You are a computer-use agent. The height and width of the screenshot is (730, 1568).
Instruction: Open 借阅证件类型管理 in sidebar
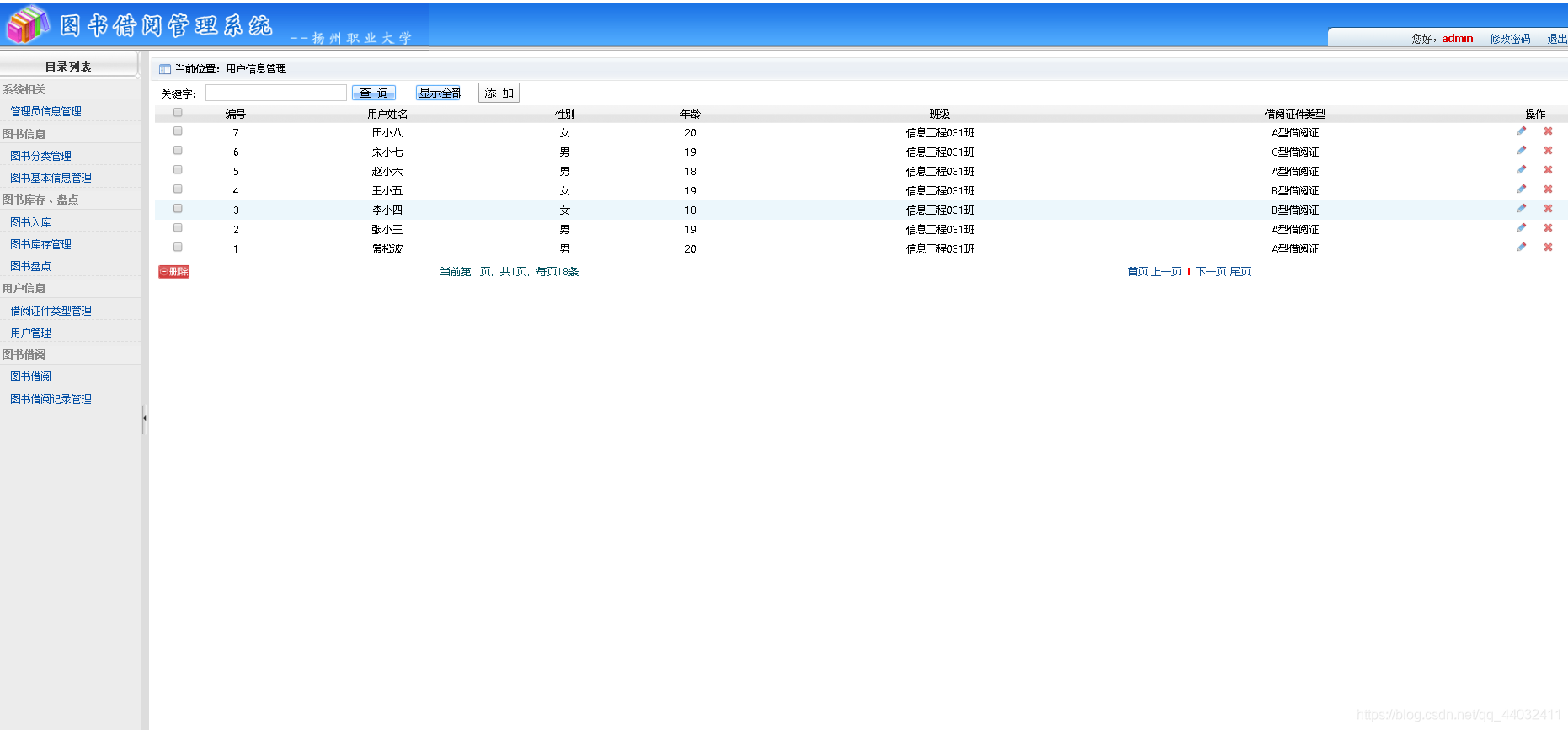pos(51,311)
